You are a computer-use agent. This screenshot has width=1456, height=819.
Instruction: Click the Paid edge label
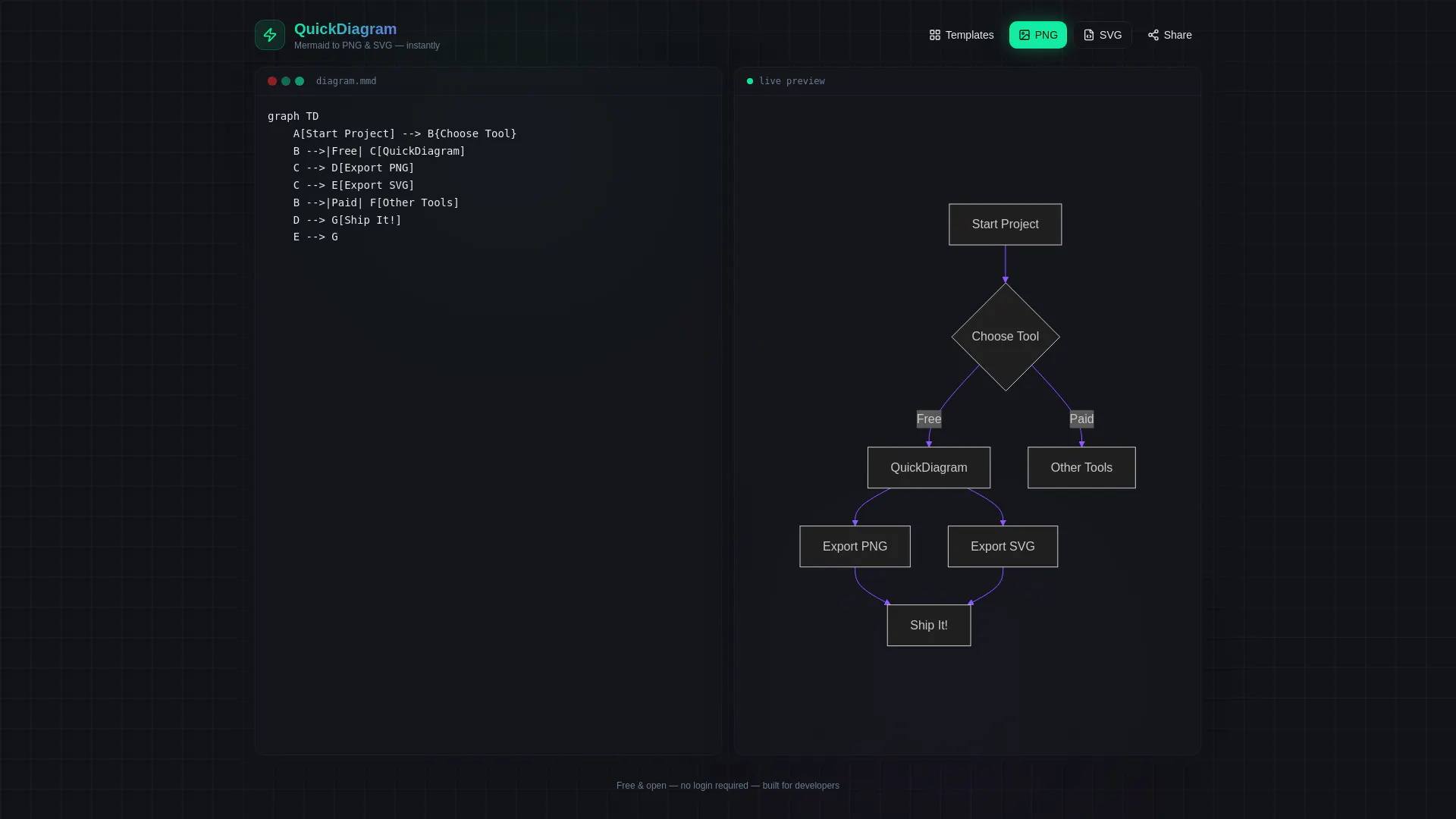(x=1081, y=419)
